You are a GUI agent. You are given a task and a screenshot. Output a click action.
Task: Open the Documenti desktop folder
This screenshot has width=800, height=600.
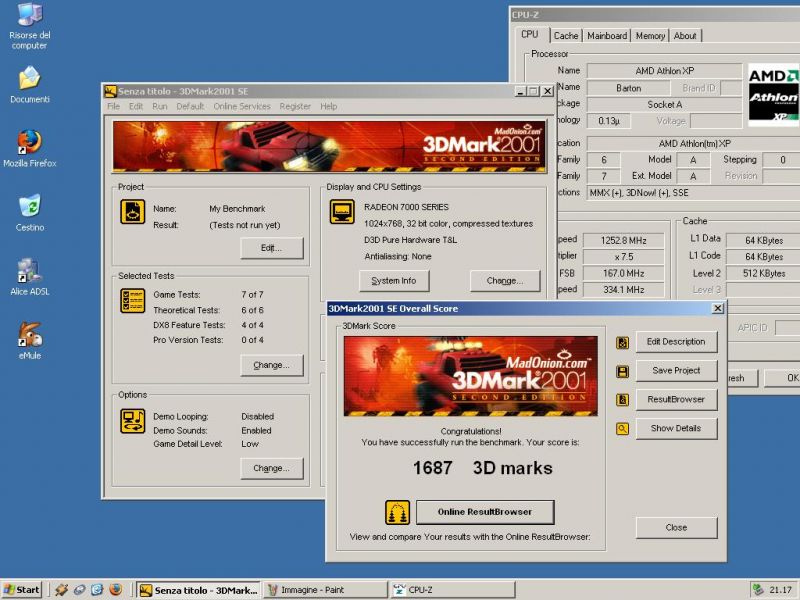pos(30,85)
